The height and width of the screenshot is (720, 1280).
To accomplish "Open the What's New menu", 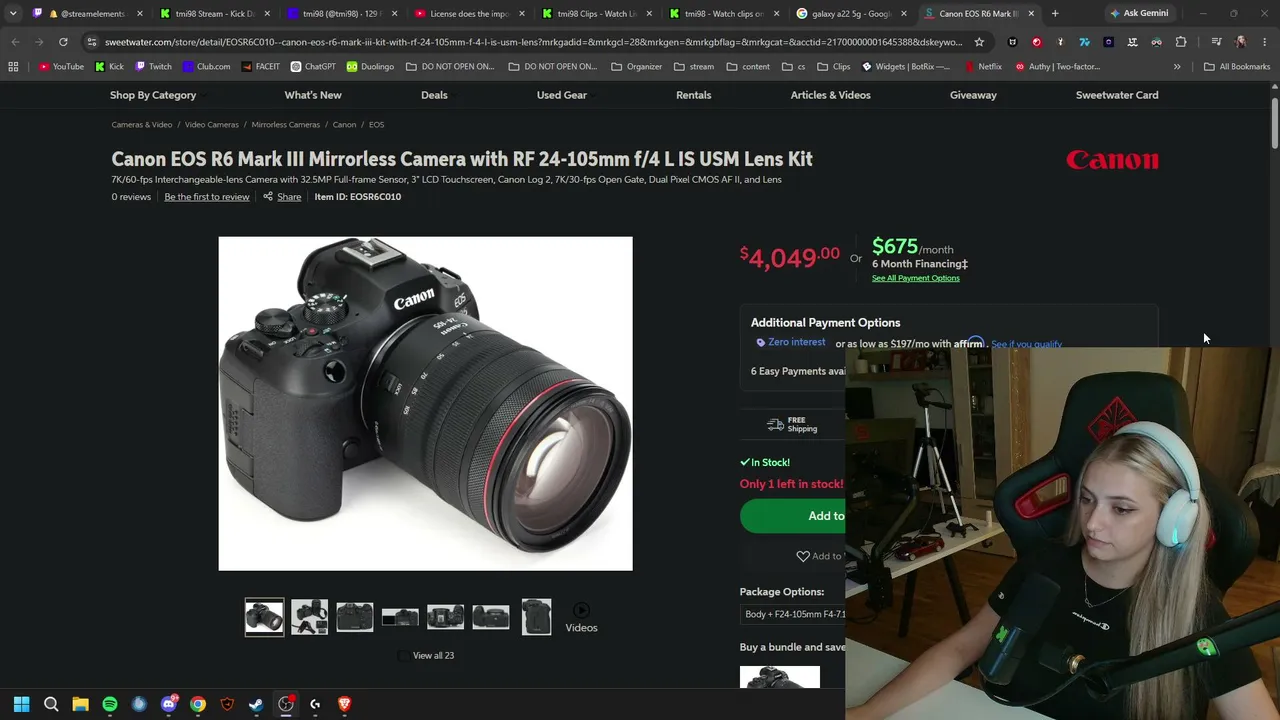I will point(313,95).
